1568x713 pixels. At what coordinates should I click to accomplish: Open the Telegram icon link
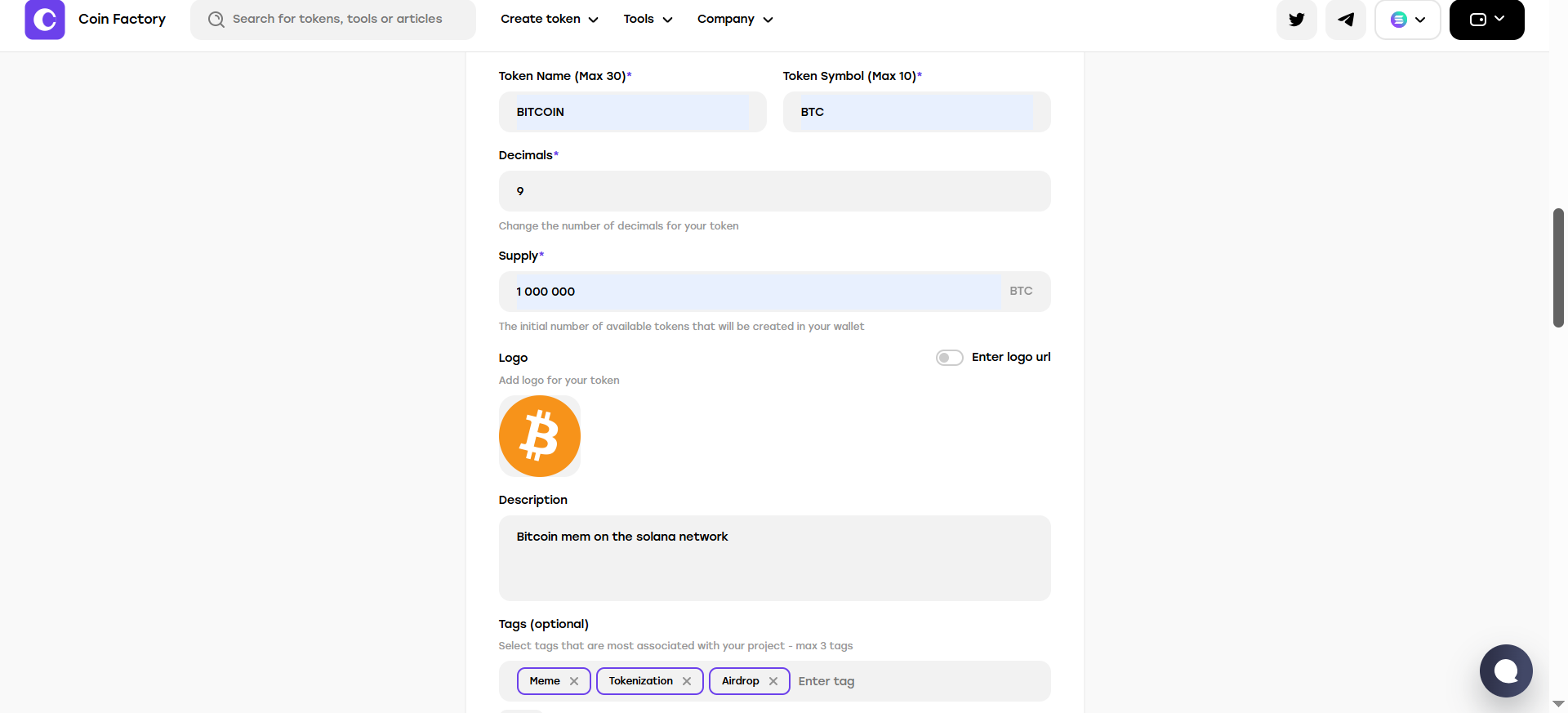pyautogui.click(x=1346, y=20)
